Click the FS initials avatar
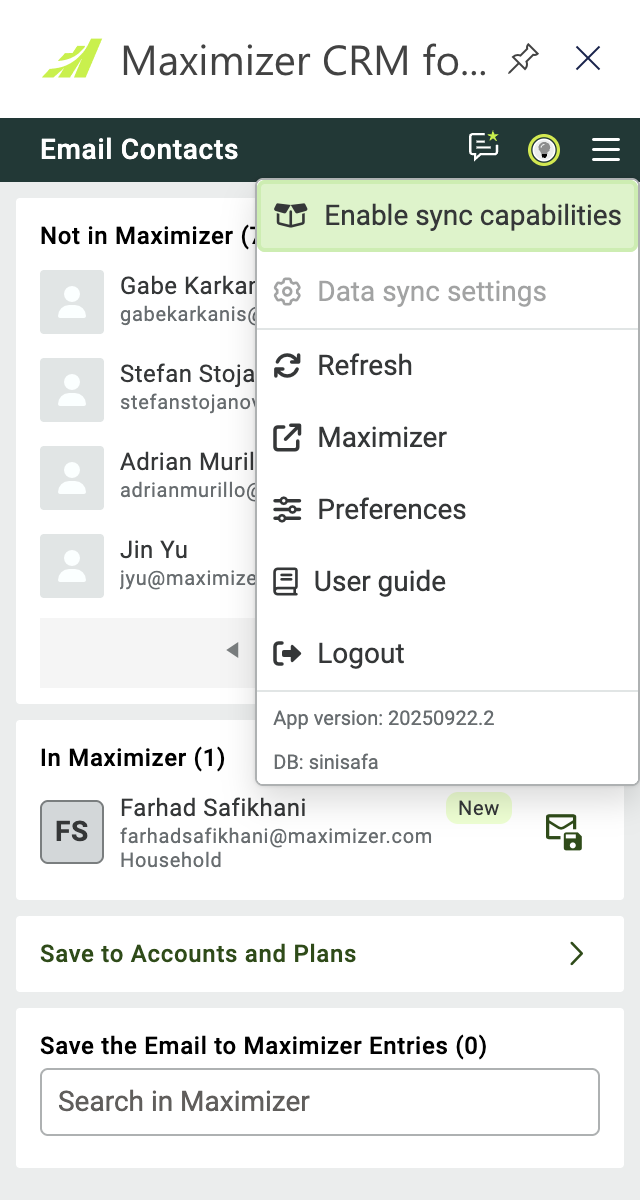 coord(72,831)
